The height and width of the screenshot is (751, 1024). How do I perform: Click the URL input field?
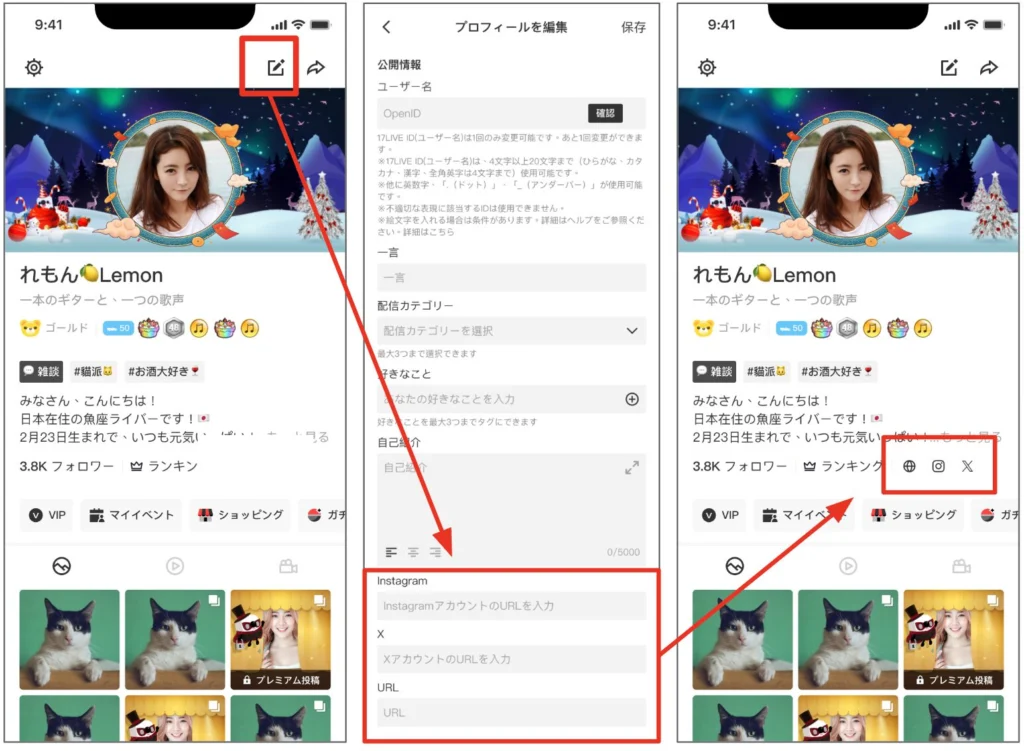(511, 712)
